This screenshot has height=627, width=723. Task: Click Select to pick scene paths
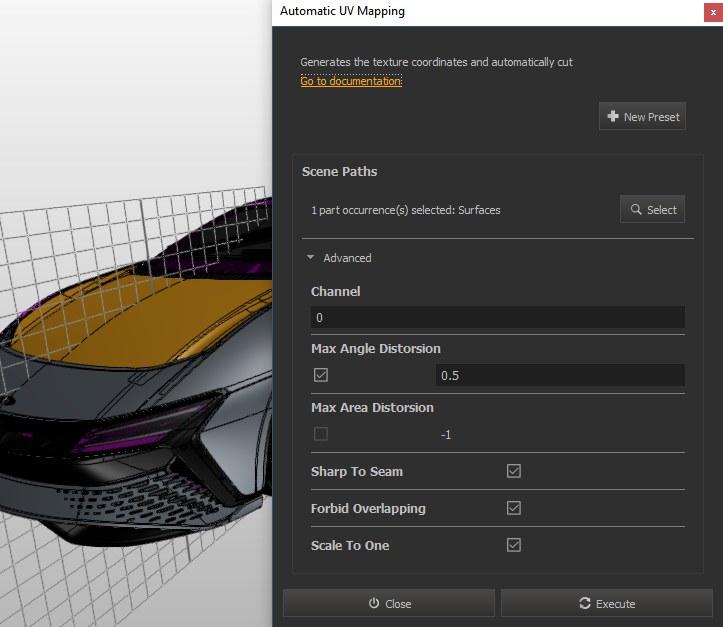pos(652,210)
